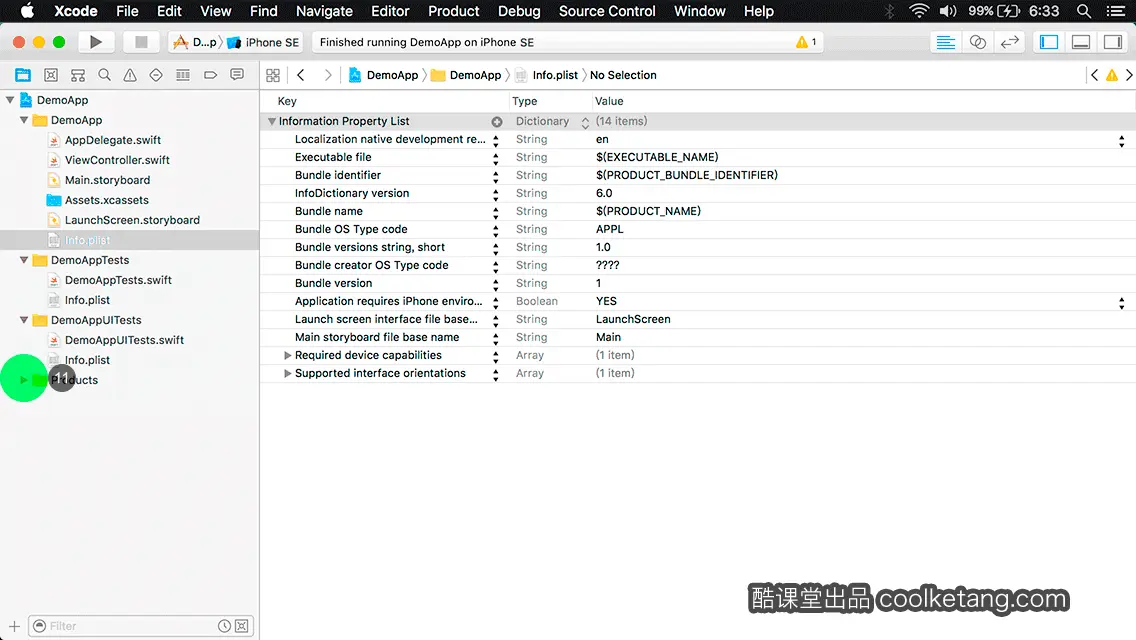Toggle the utilities panel visibility
This screenshot has height=640, width=1136.
[1113, 42]
